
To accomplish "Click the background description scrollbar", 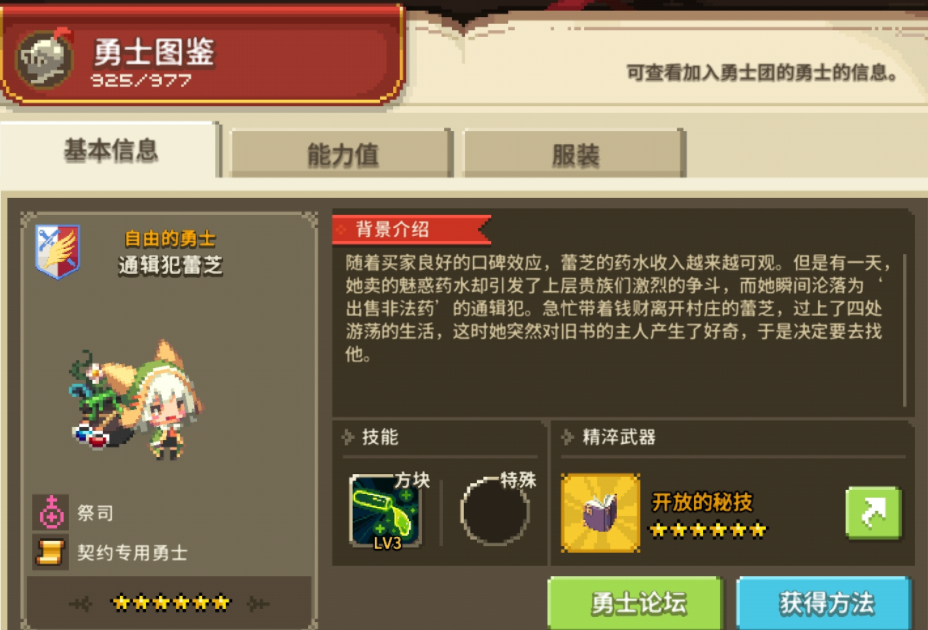I will click(x=905, y=330).
